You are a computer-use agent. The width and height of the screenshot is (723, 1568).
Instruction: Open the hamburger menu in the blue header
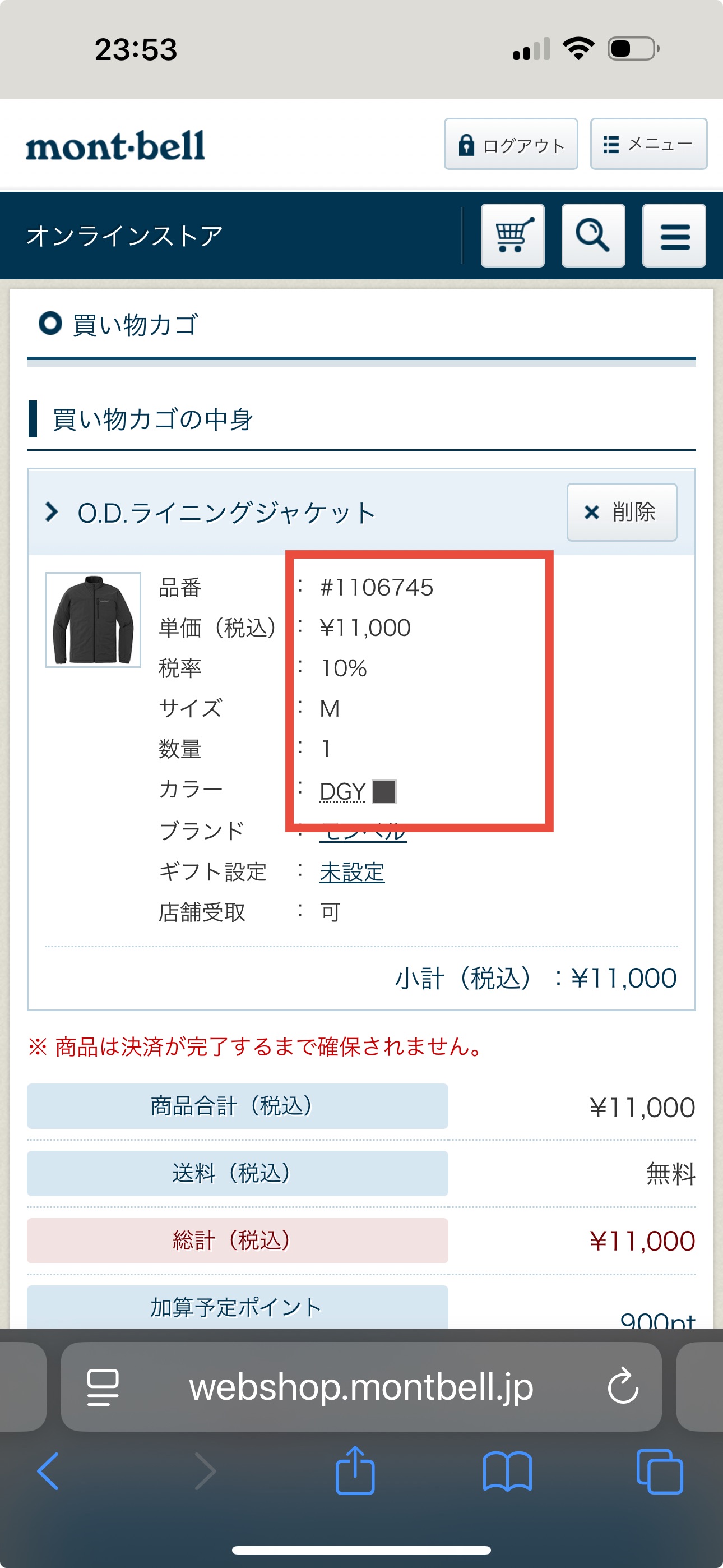click(673, 237)
